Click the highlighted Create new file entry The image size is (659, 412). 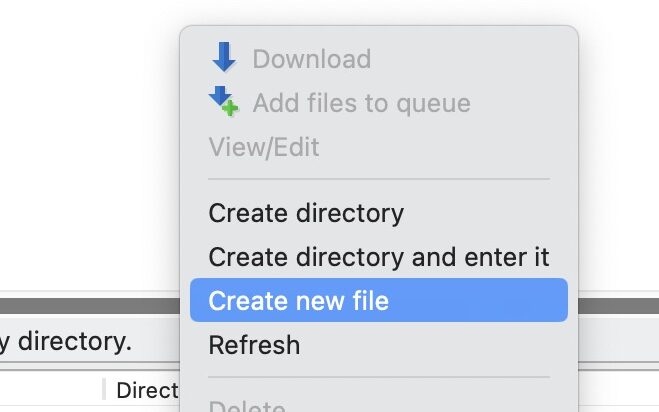[379, 300]
